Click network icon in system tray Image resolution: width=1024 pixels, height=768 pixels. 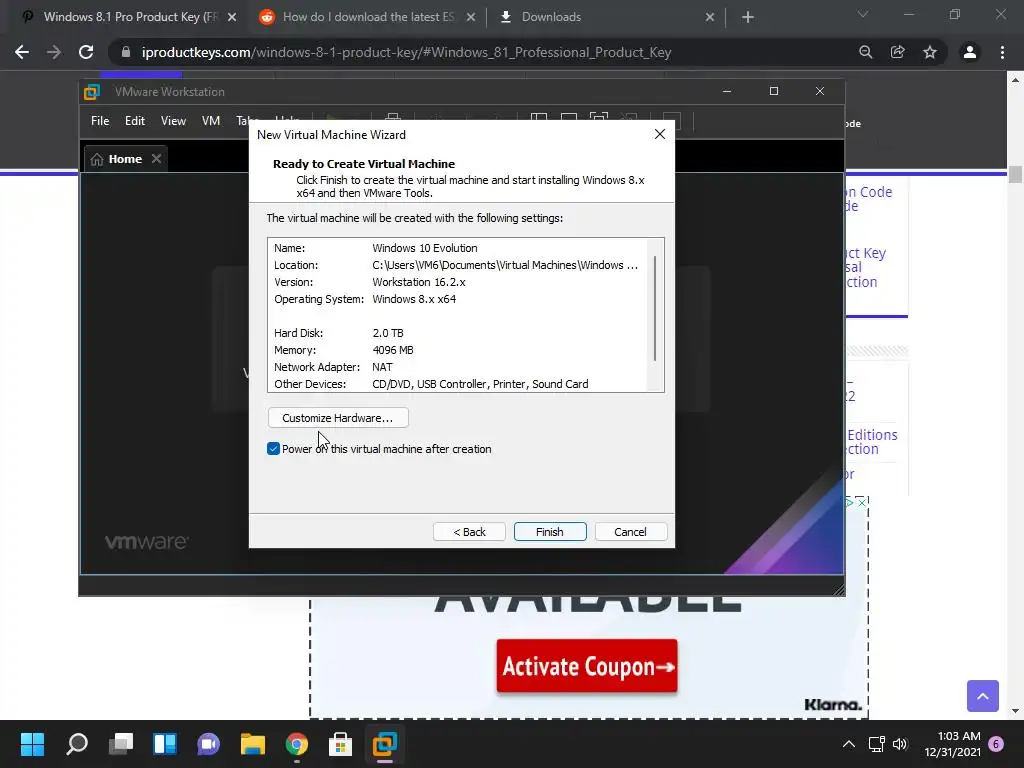tap(876, 744)
